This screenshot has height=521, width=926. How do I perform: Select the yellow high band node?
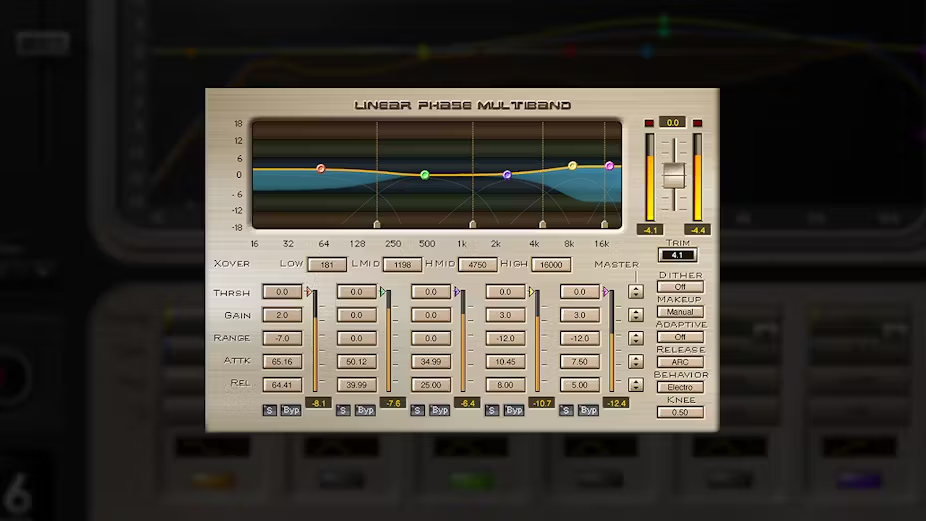573,166
